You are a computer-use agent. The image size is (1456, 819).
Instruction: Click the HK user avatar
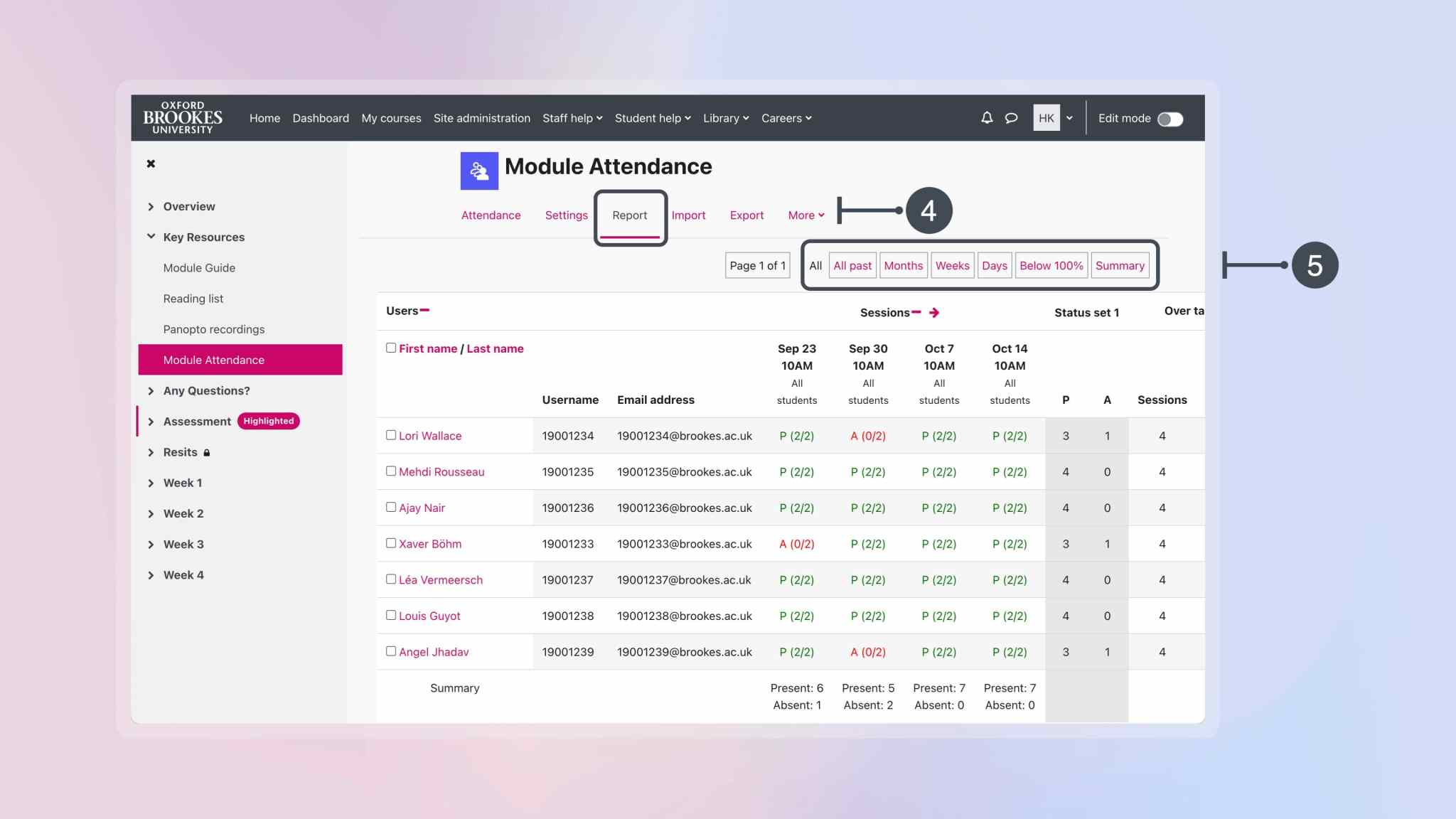click(x=1046, y=118)
